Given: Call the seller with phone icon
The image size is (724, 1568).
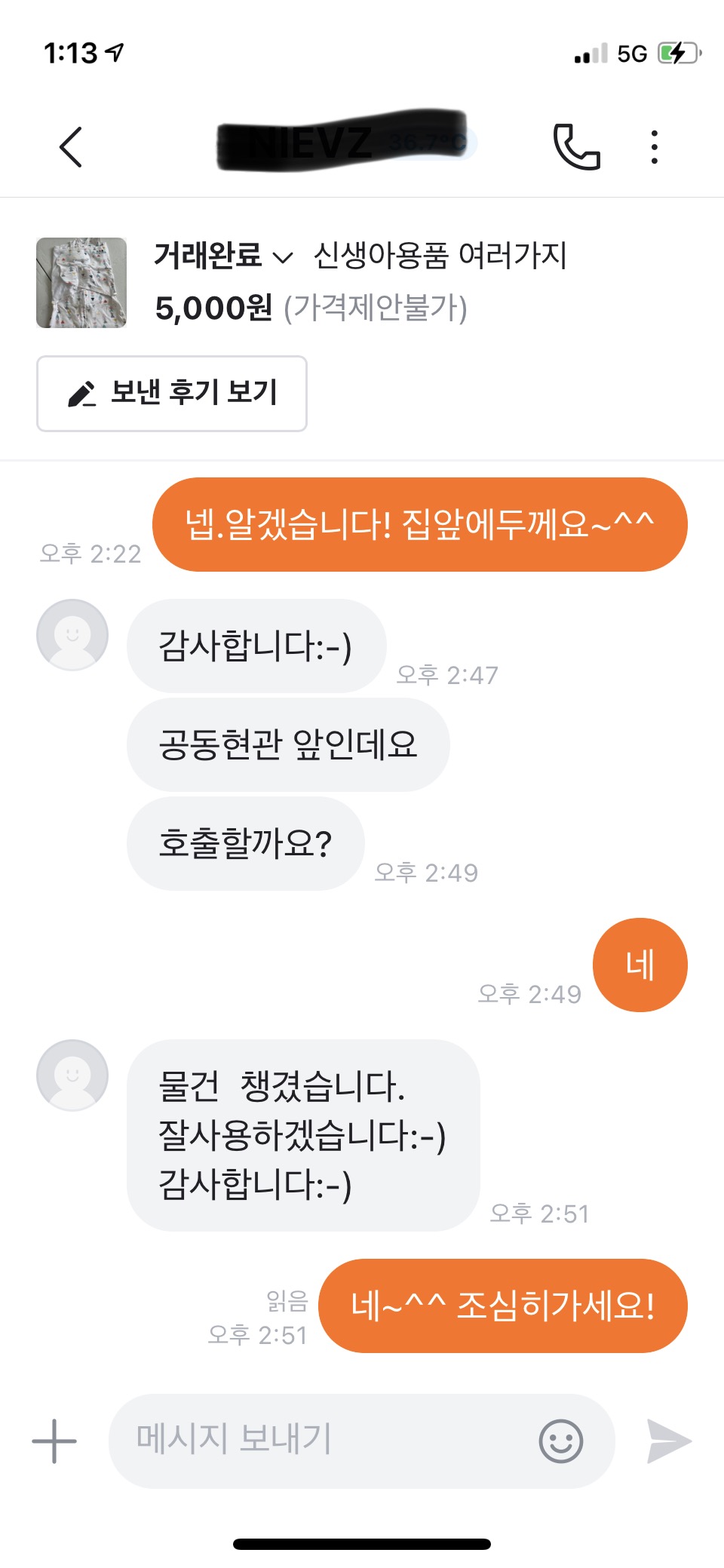Looking at the screenshot, I should point(577,146).
